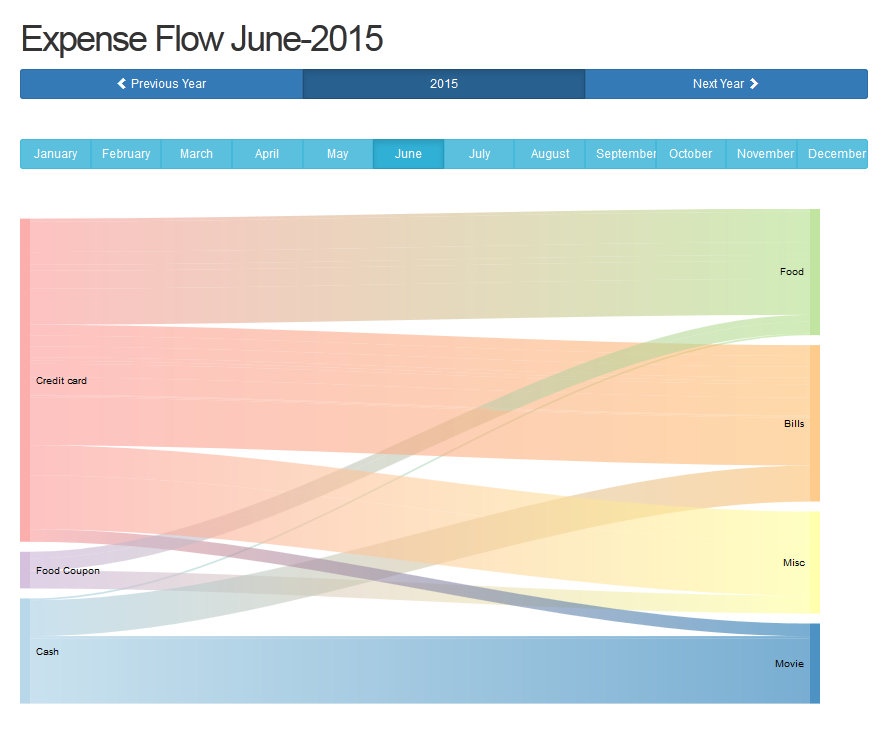
Task: Switch to the January tab
Action: (x=56, y=154)
